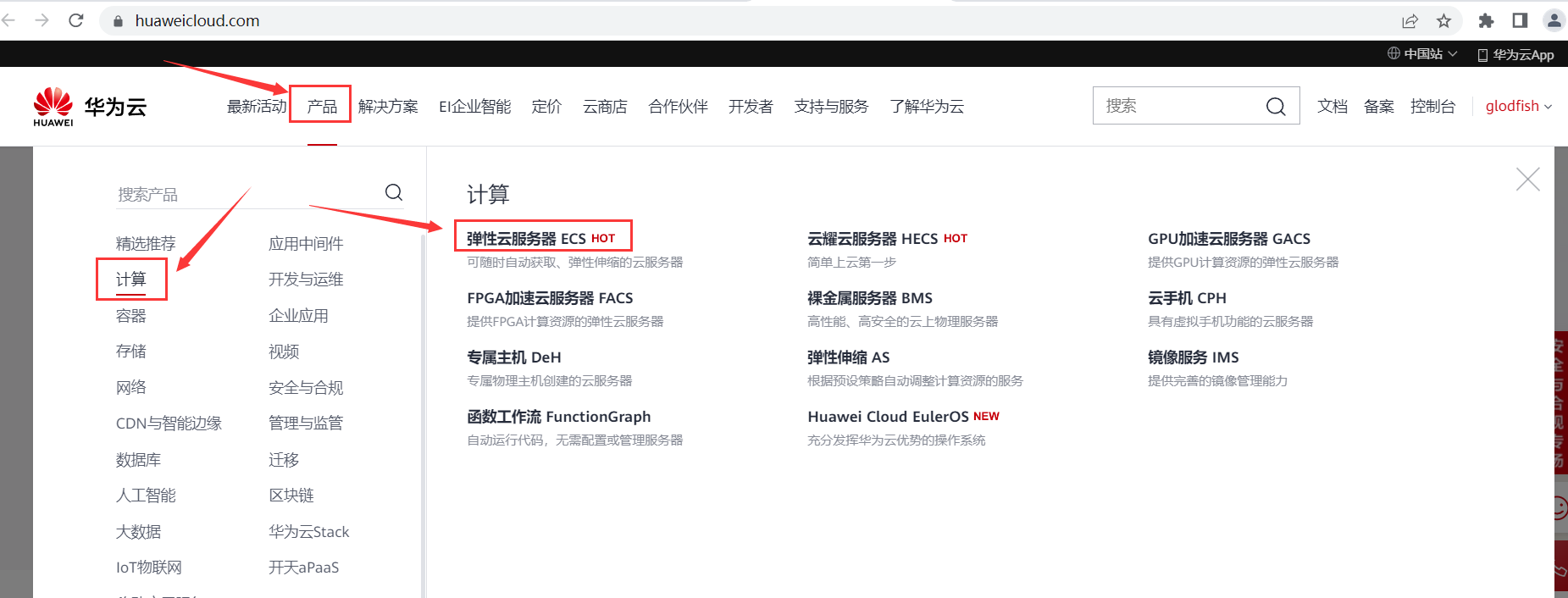Screen dimensions: 1568x598
Task: Go to 备案 link
Action: (1379, 106)
